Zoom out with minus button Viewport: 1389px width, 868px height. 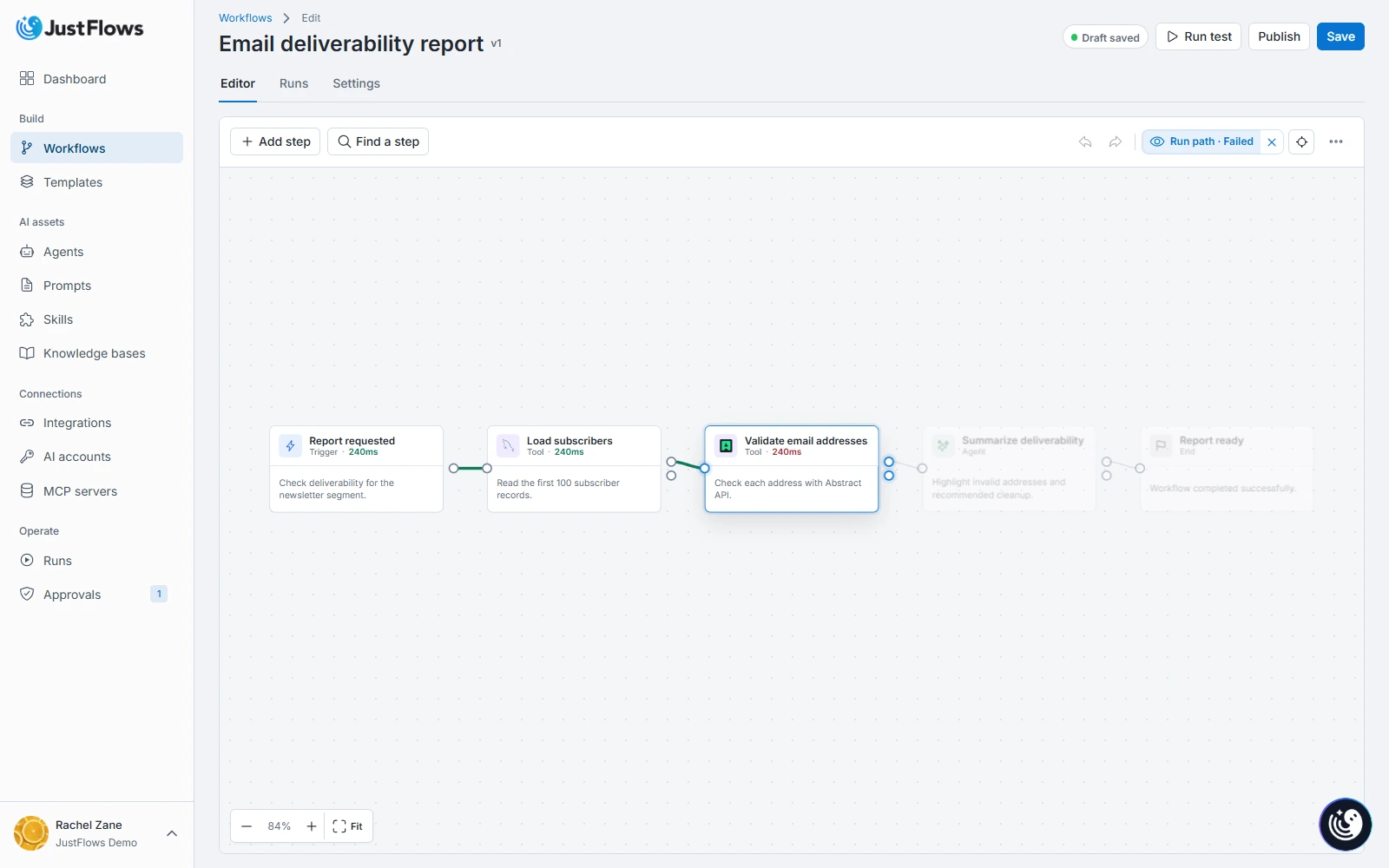pos(247,826)
